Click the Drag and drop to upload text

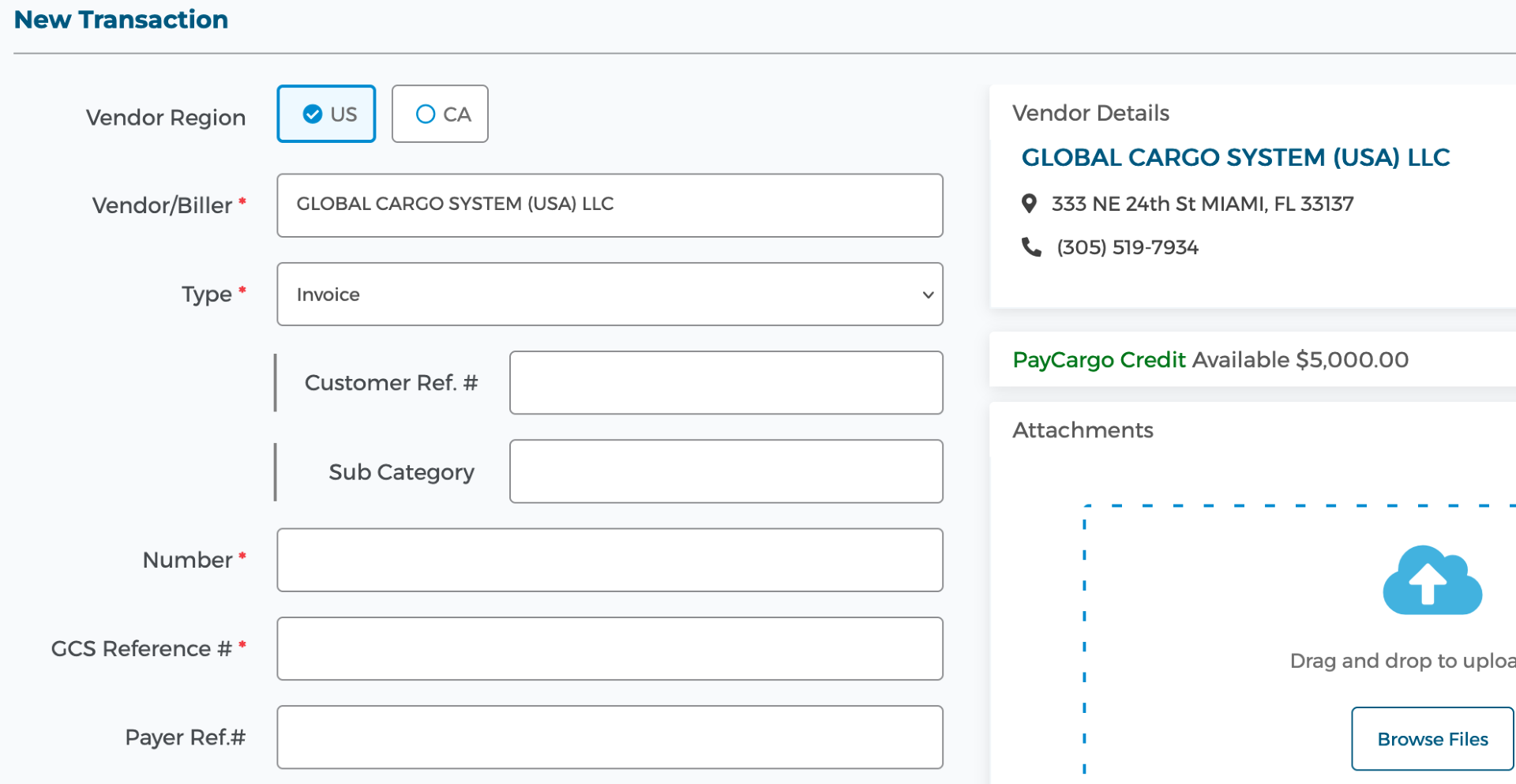[x=1402, y=661]
